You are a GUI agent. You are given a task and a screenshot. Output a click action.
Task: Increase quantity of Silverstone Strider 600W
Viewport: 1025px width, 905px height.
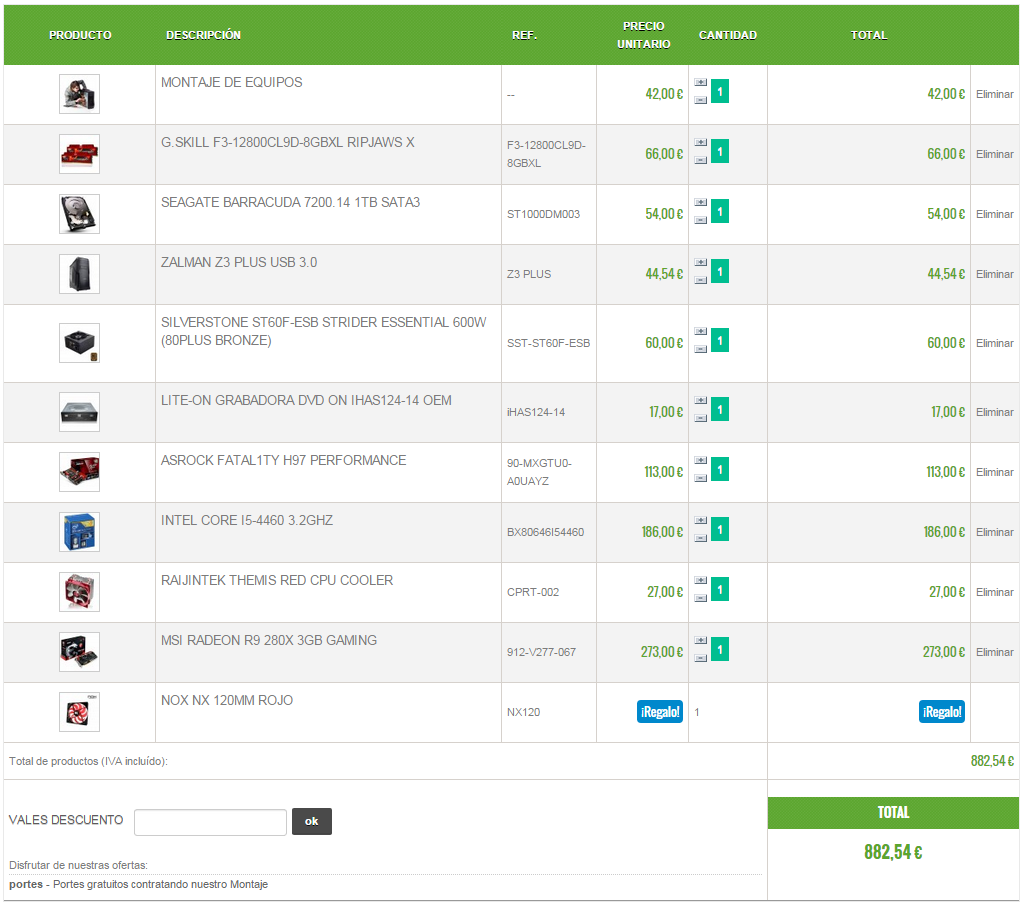pyautogui.click(x=701, y=332)
